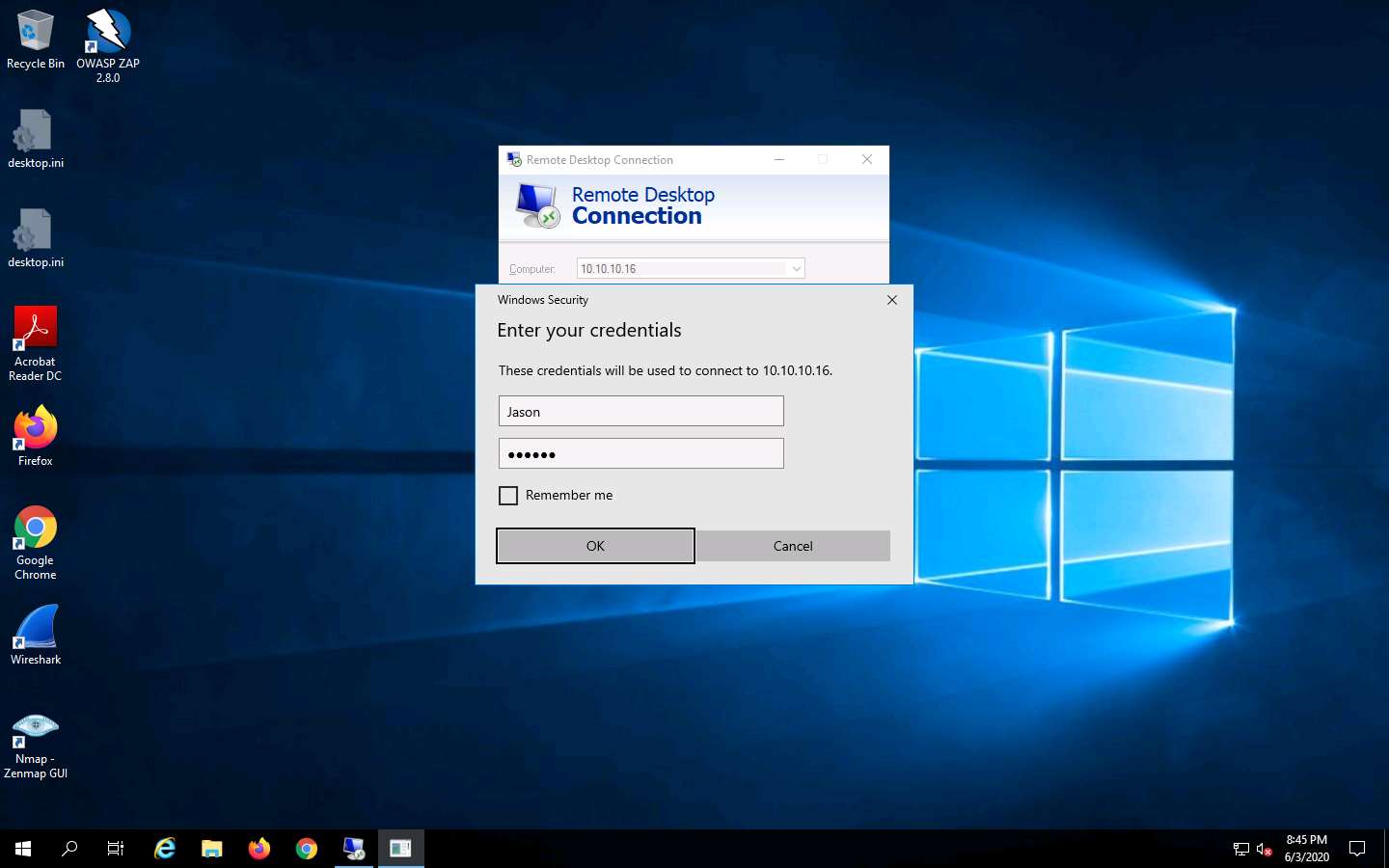Open the Wireshark desktop shortcut
This screenshot has width=1389, height=868.
click(x=36, y=635)
